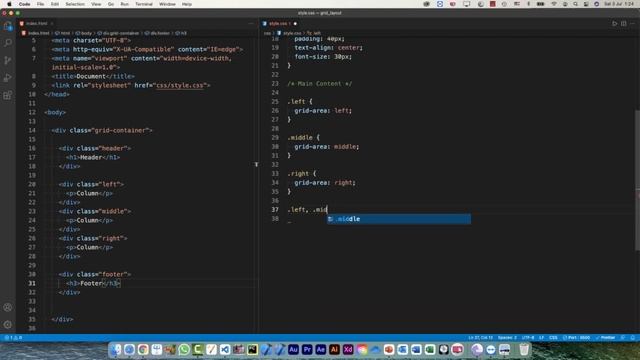This screenshot has width=640, height=360.
Task: Switch to the style.css editor tab
Action: tap(279, 24)
